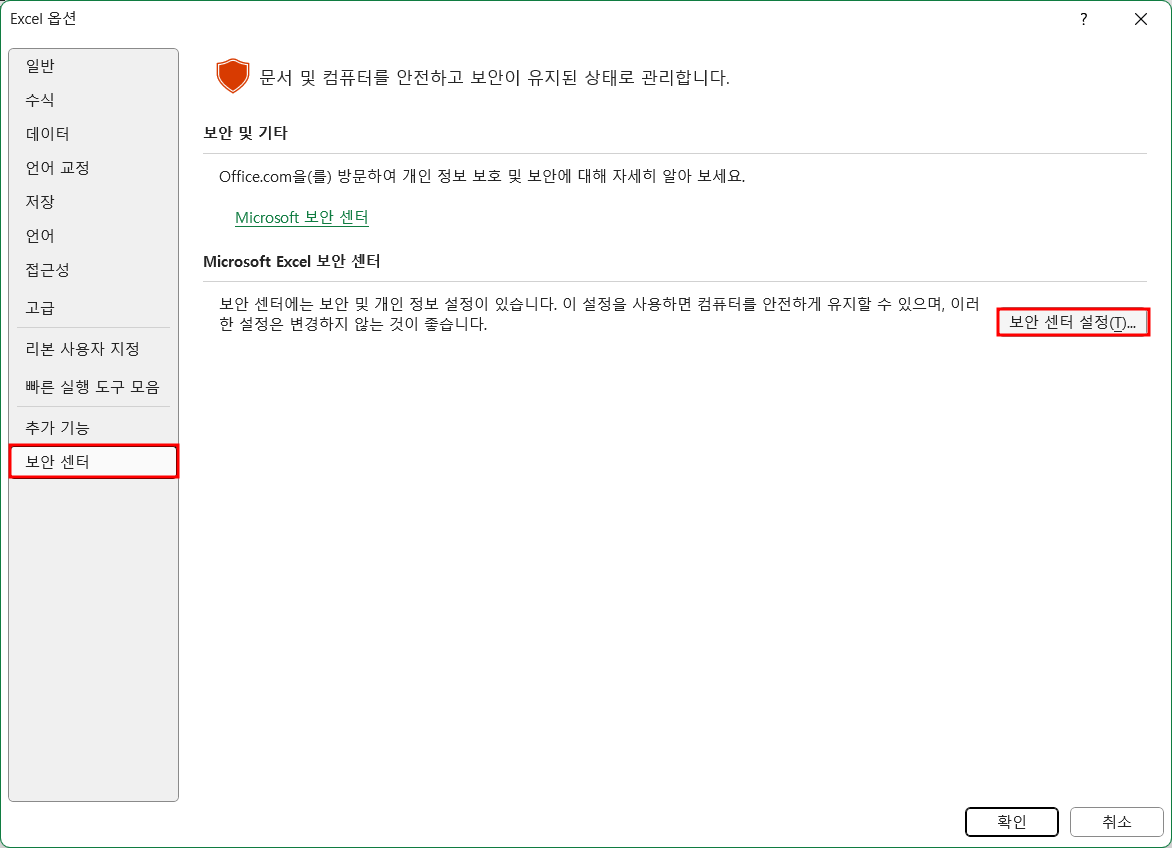Open the 일반 options category
This screenshot has height=848, width=1172.
click(93, 66)
